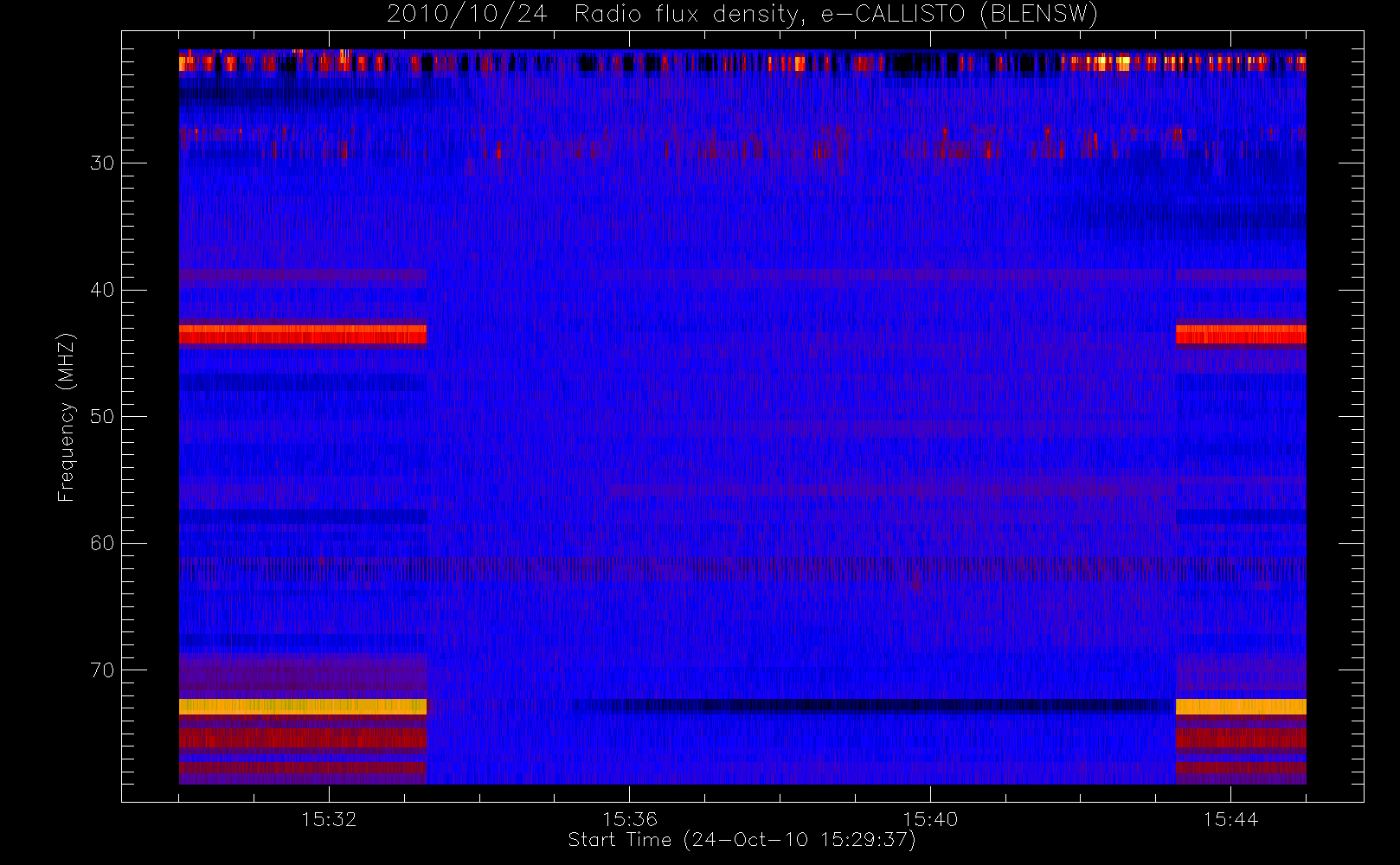
Task: Click the 'Frequency (MHz)' axis label
Action: tap(66, 417)
